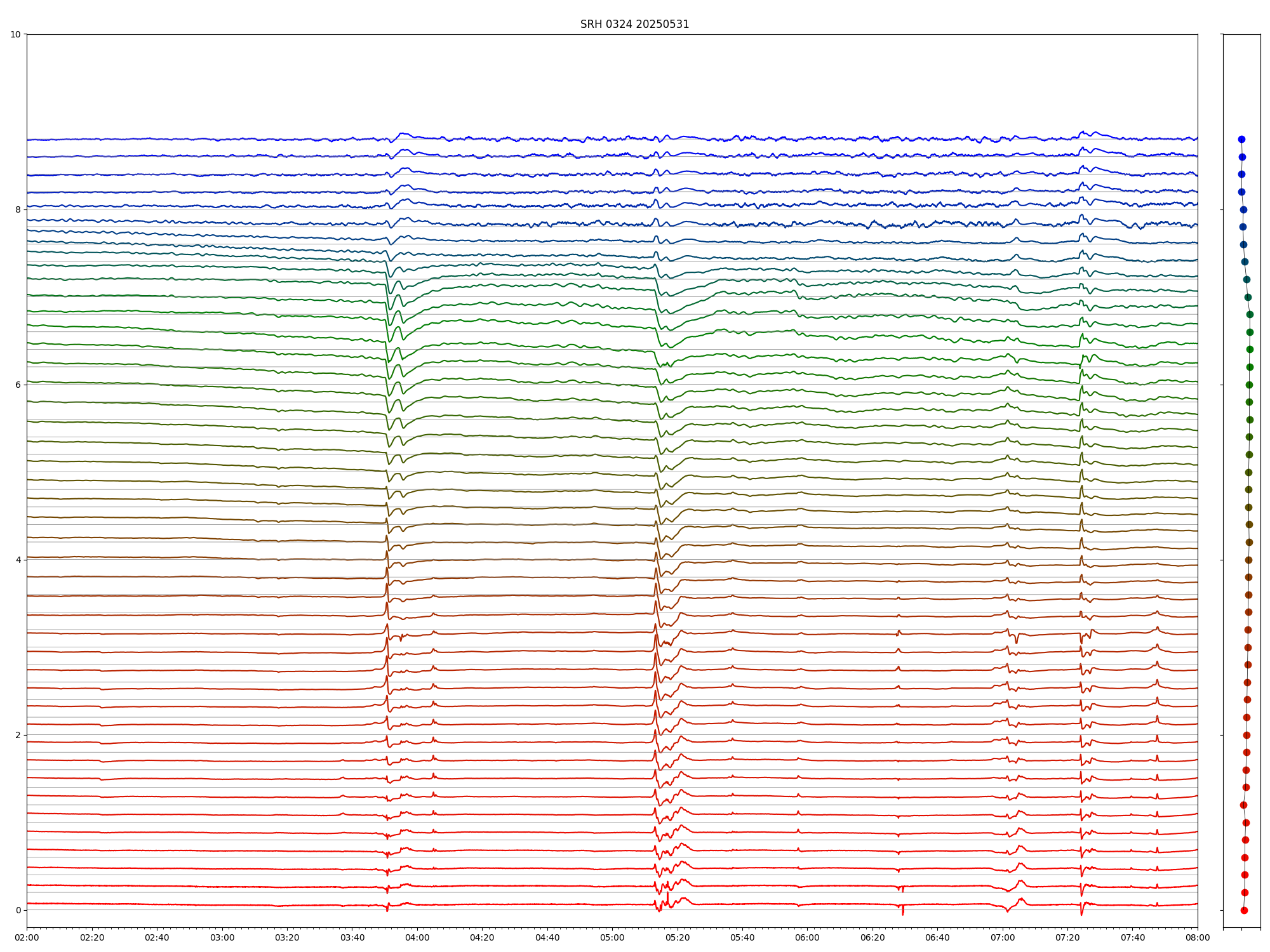The image size is (1270, 952).
Task: Click the 05:20 time axis label
Action: click(678, 937)
